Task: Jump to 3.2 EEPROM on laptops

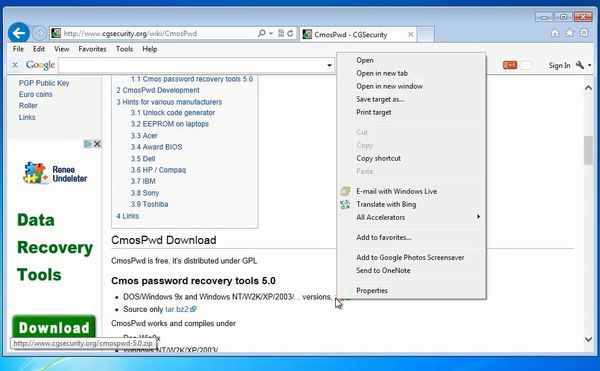Action: (x=170, y=124)
